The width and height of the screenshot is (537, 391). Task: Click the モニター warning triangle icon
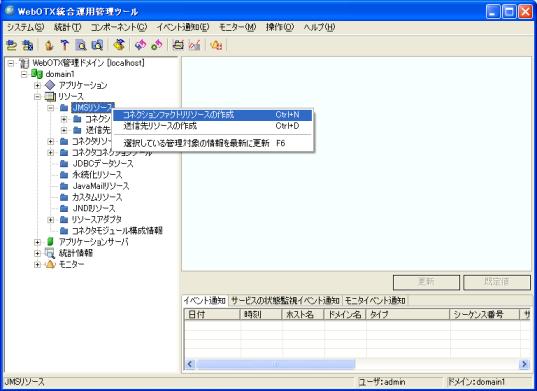click(50, 264)
